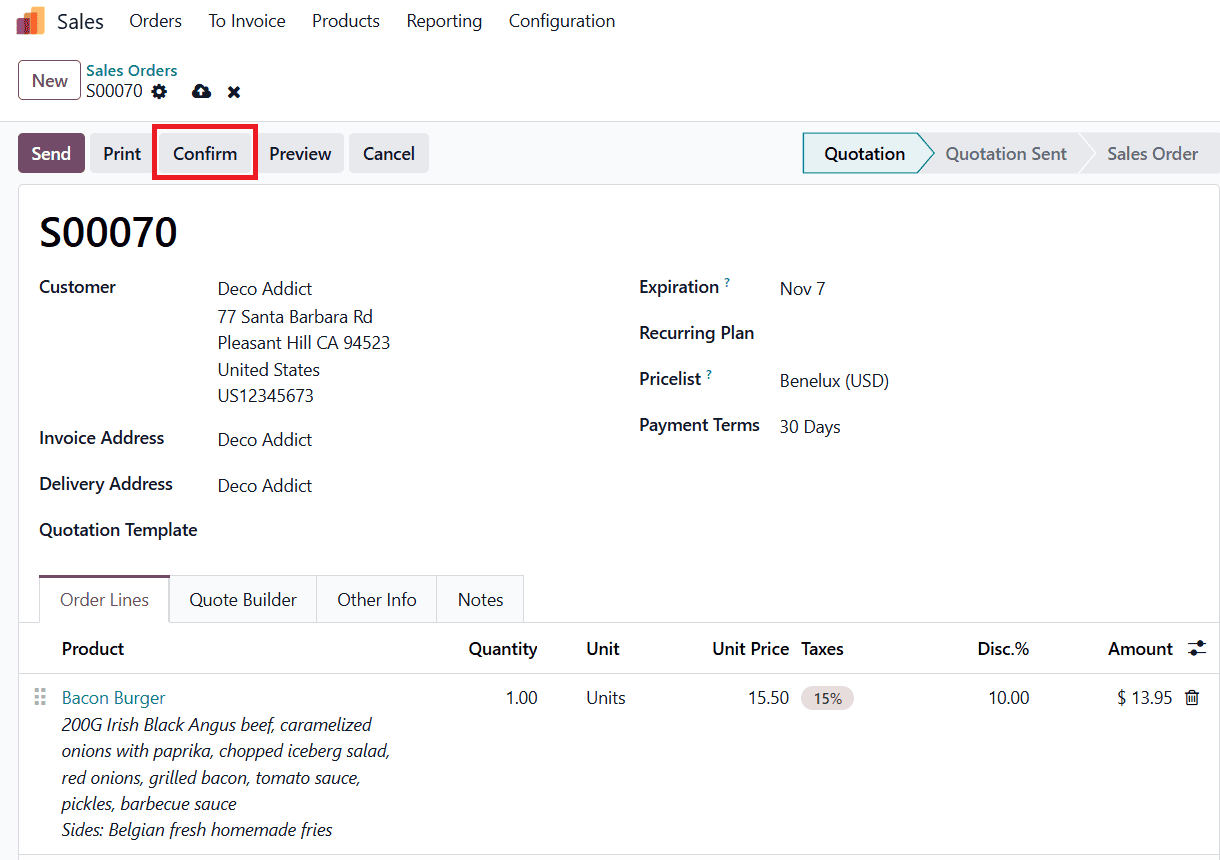Open the gear actions menu beside S00070
1220x860 pixels.
[x=160, y=92]
